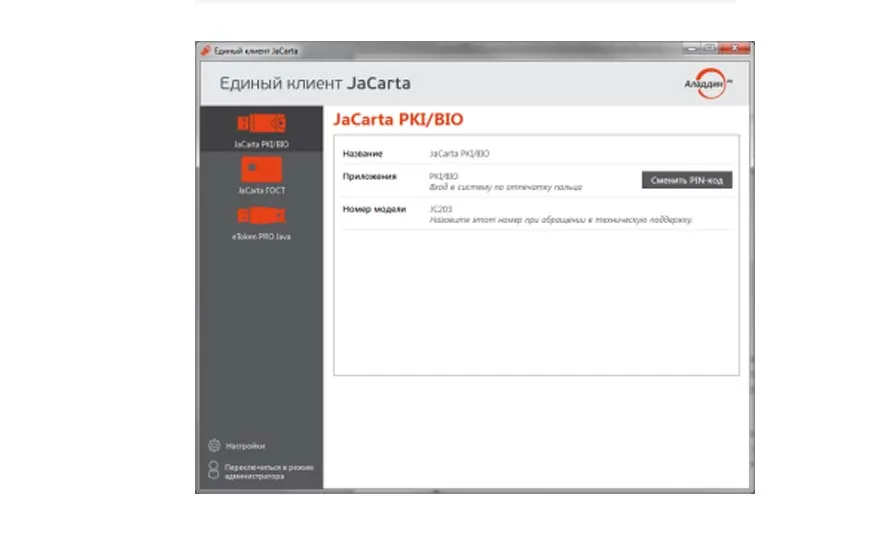Click the Сменить PIN-код button
This screenshot has height=536, width=878.
686,180
